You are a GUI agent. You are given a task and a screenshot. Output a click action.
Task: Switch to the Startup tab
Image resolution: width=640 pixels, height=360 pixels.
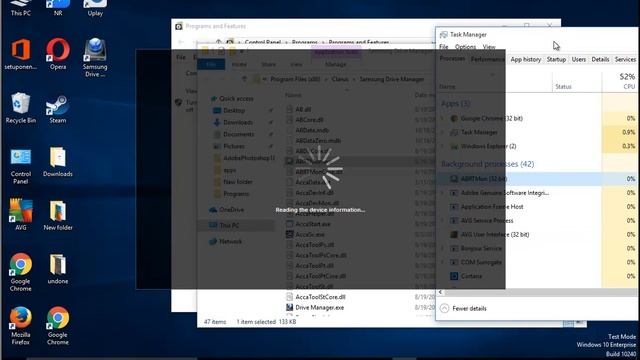(556, 60)
